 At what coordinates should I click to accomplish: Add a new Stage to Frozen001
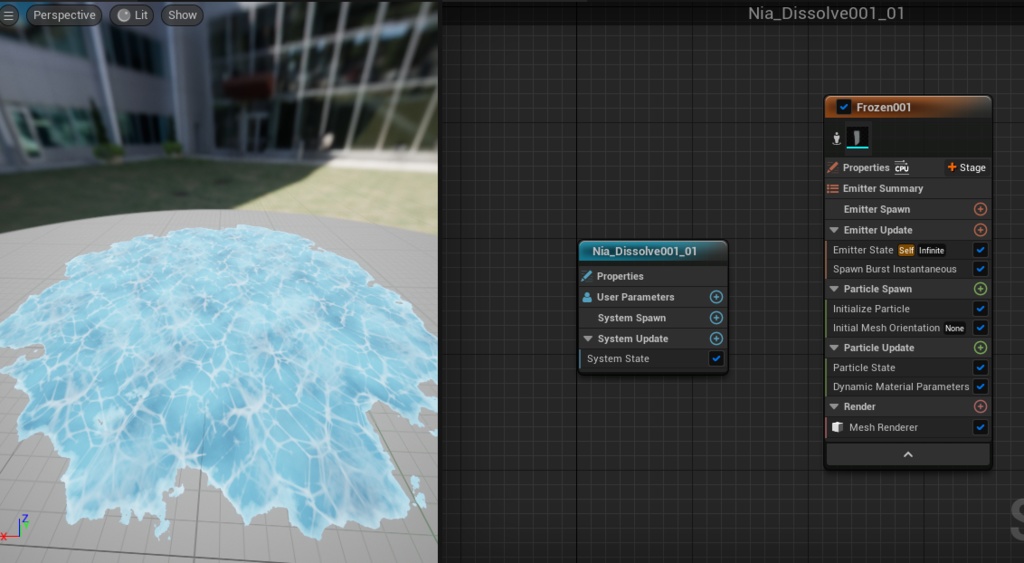(x=967, y=168)
